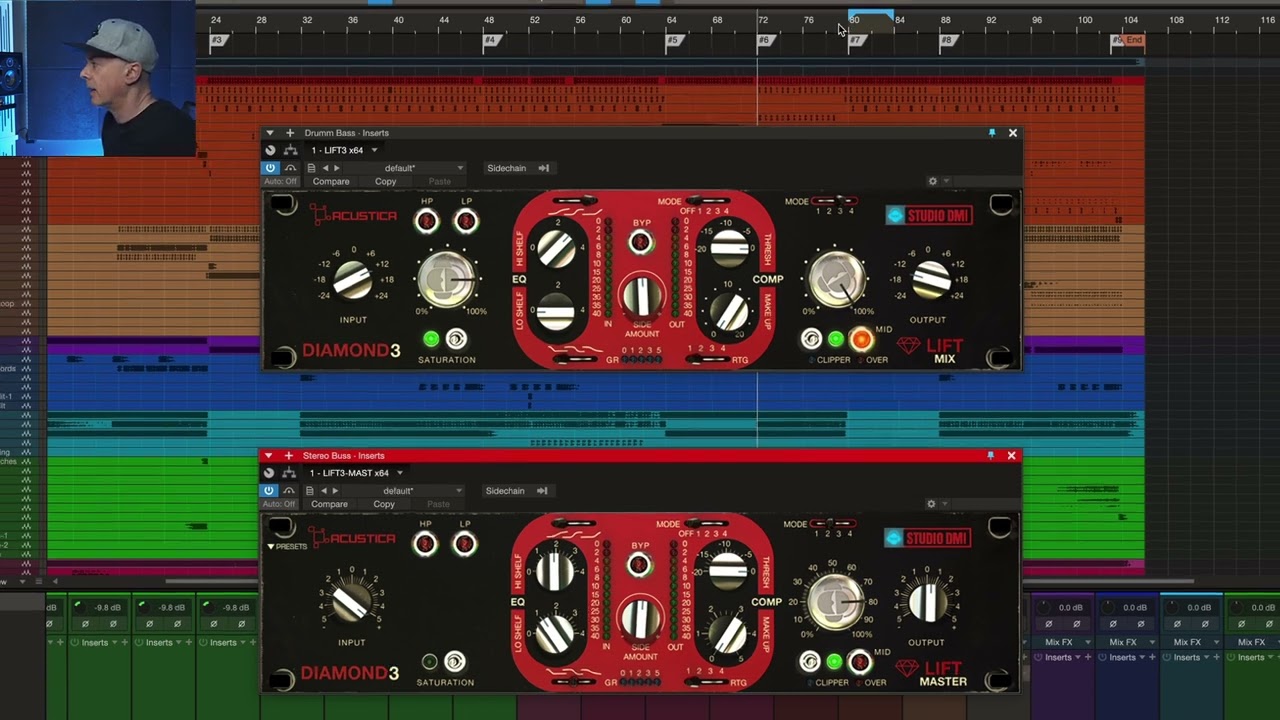Toggle LP filter button on LIFT Mix
The width and height of the screenshot is (1280, 720).
pyautogui.click(x=466, y=221)
